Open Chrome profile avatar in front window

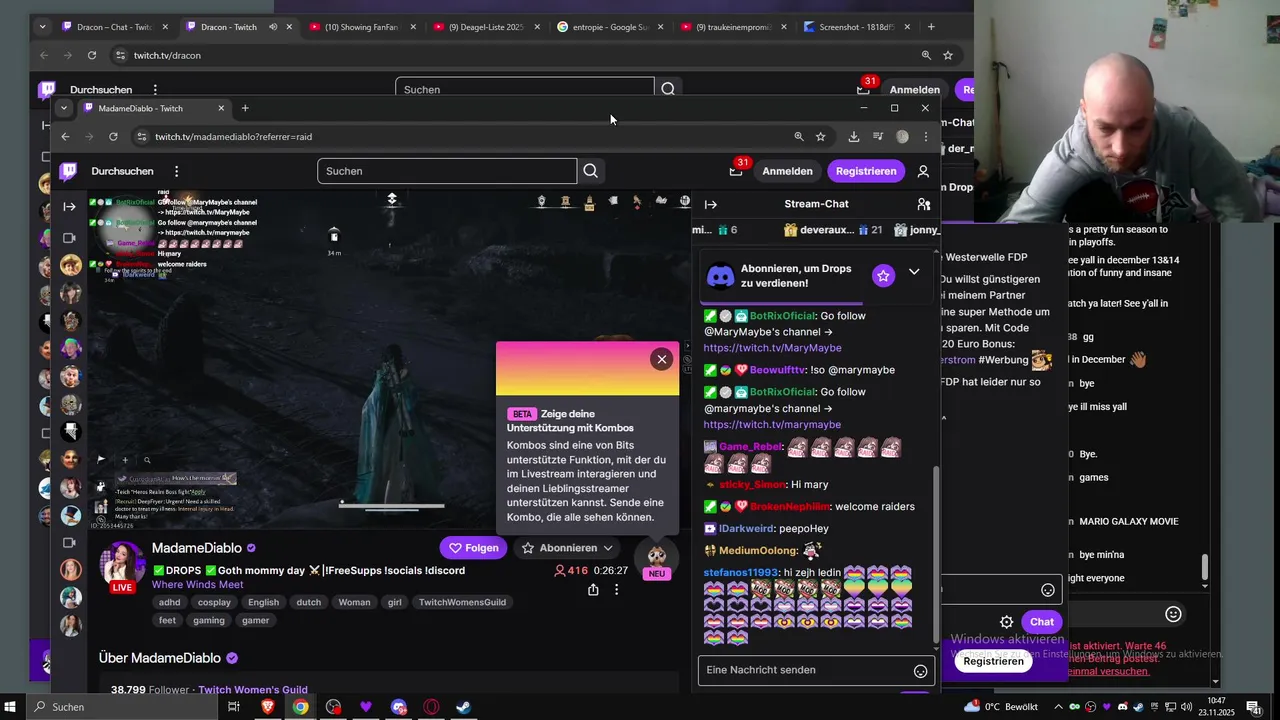click(902, 136)
